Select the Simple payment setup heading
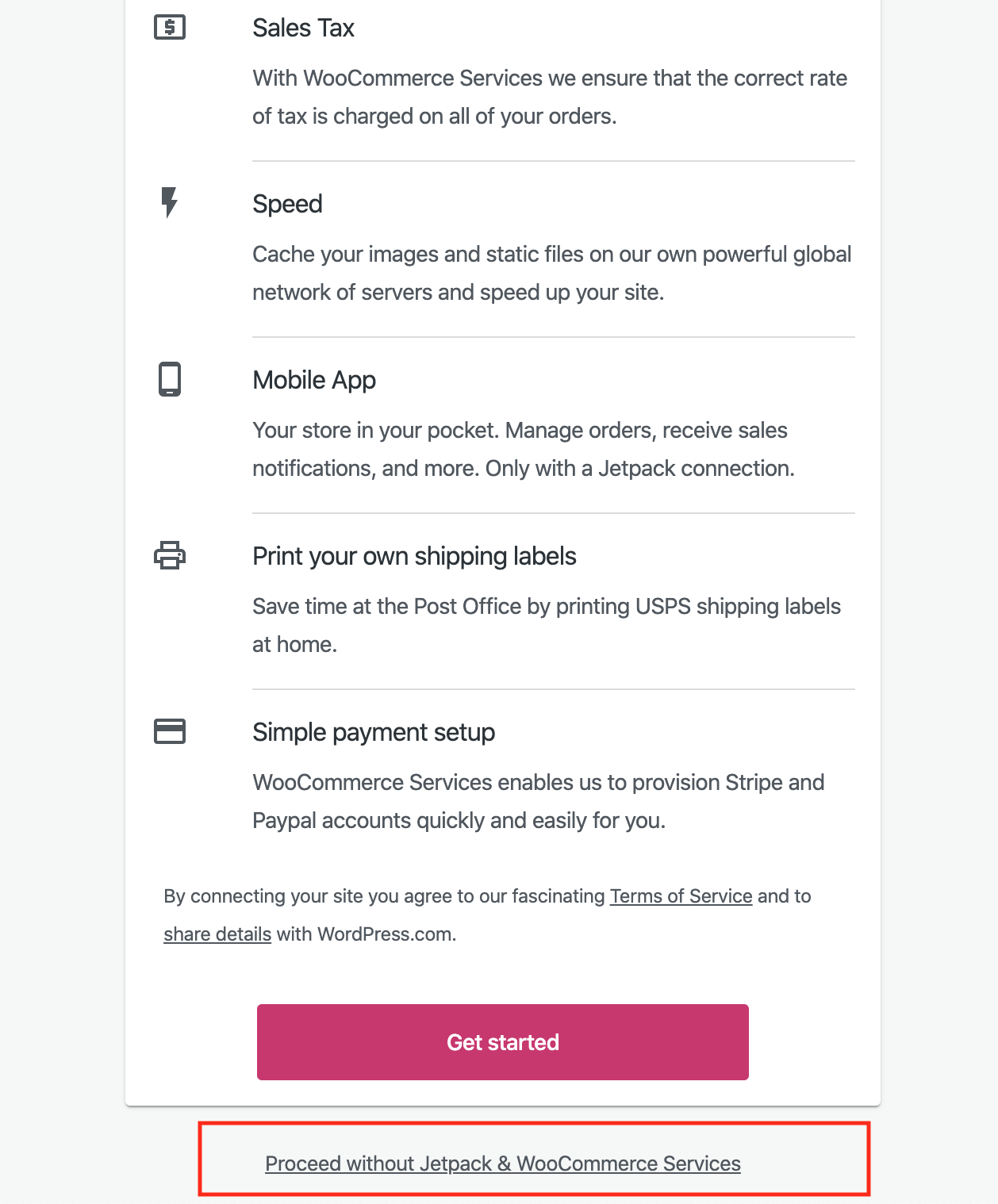The height and width of the screenshot is (1204, 998). [x=374, y=732]
